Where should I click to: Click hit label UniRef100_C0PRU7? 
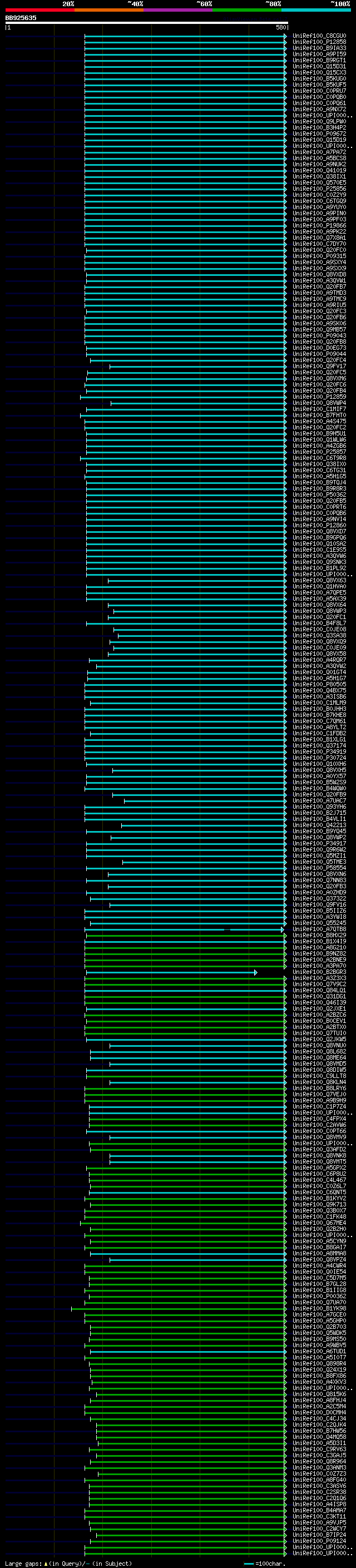pyautogui.click(x=319, y=91)
